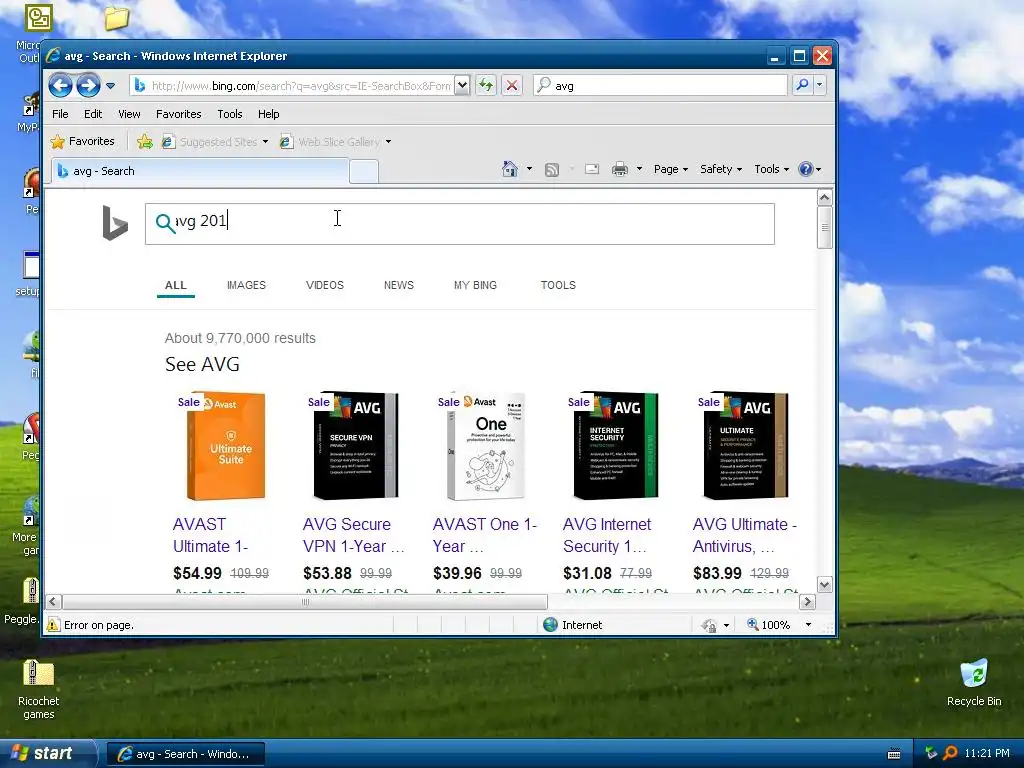Go forward with the Forward arrow button
This screenshot has height=768, width=1024.
pos(88,86)
